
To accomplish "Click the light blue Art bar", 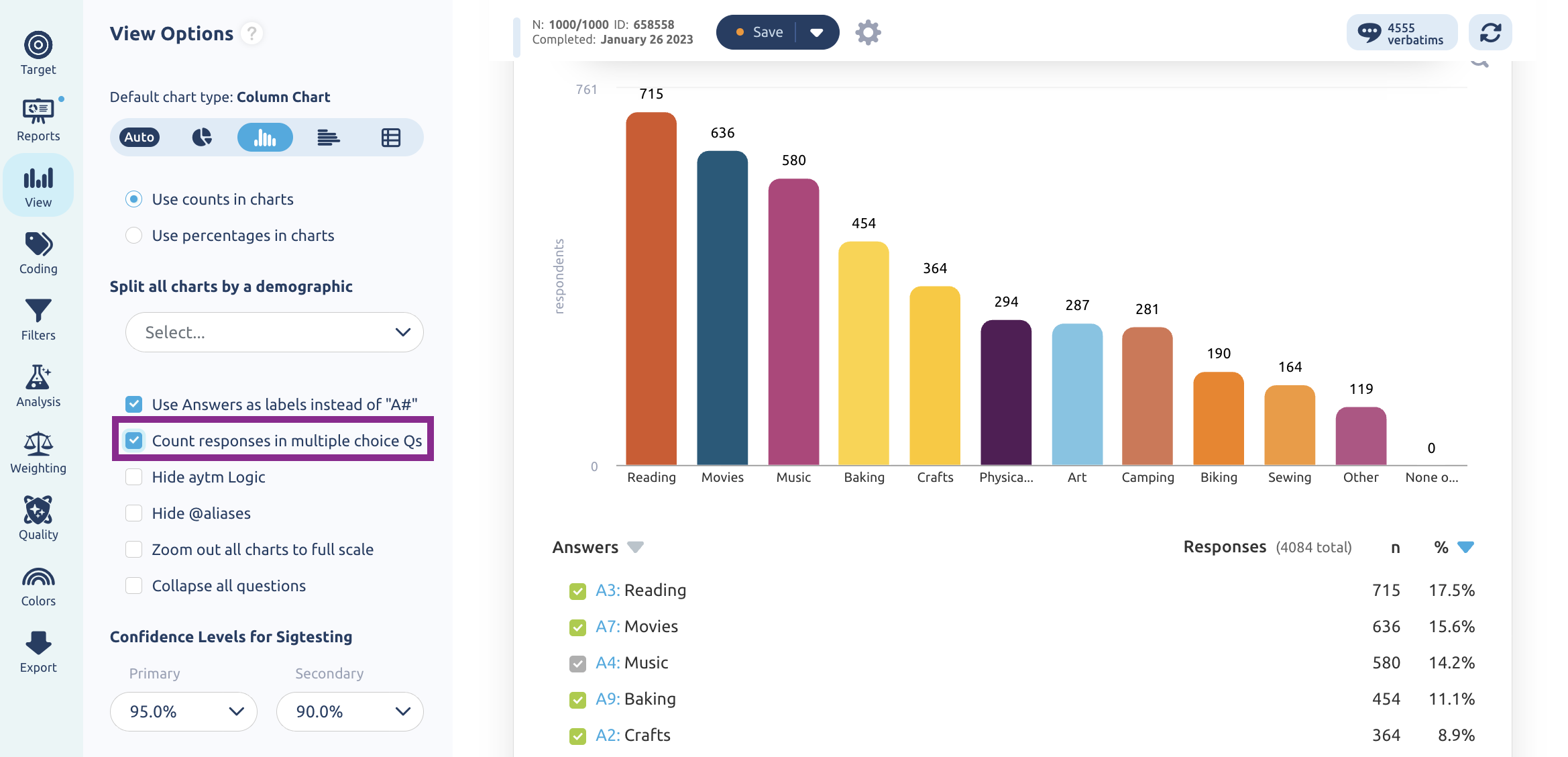I will point(1077,394).
